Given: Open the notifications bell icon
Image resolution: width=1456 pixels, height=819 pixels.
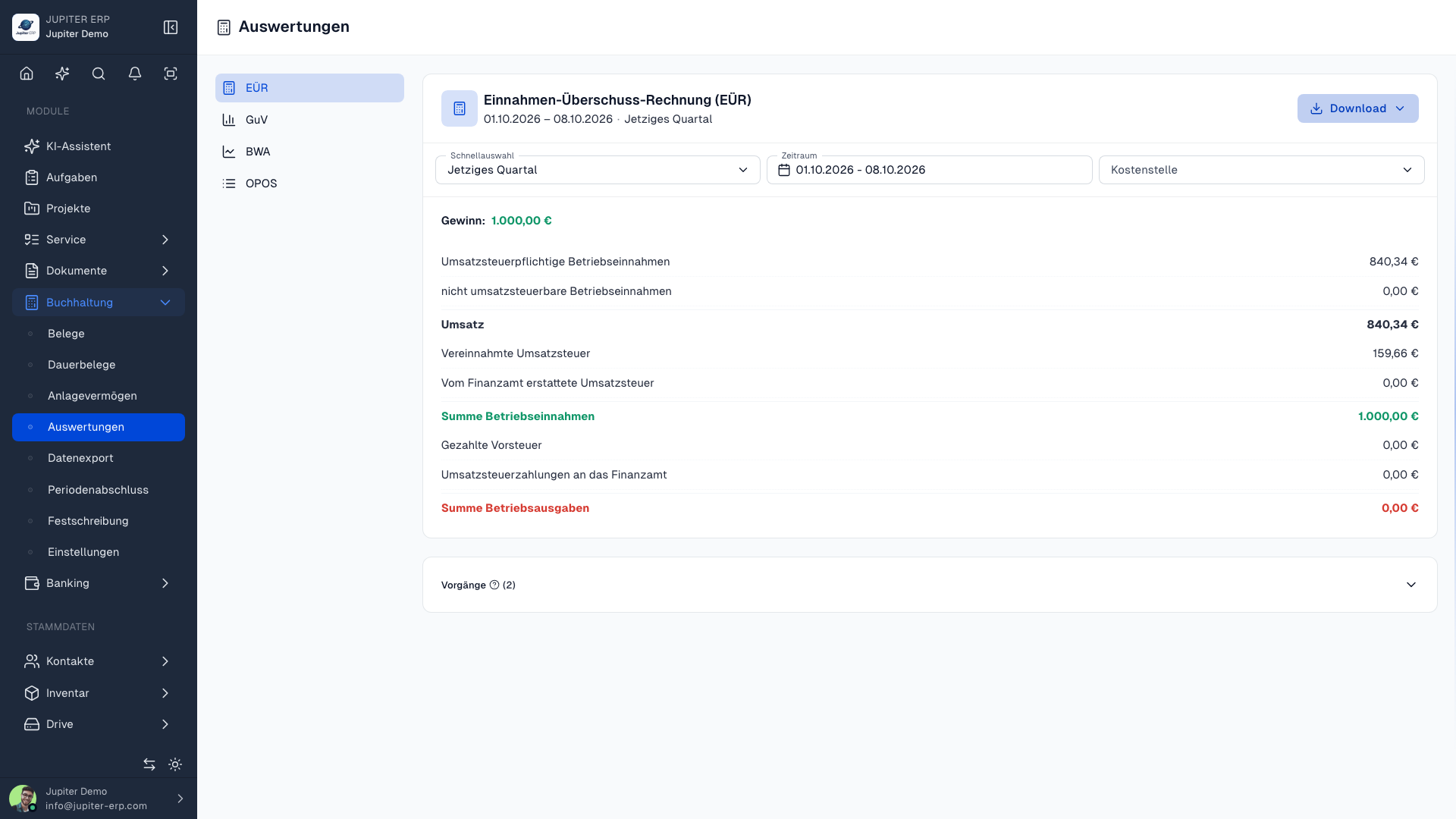Looking at the screenshot, I should coord(135,74).
